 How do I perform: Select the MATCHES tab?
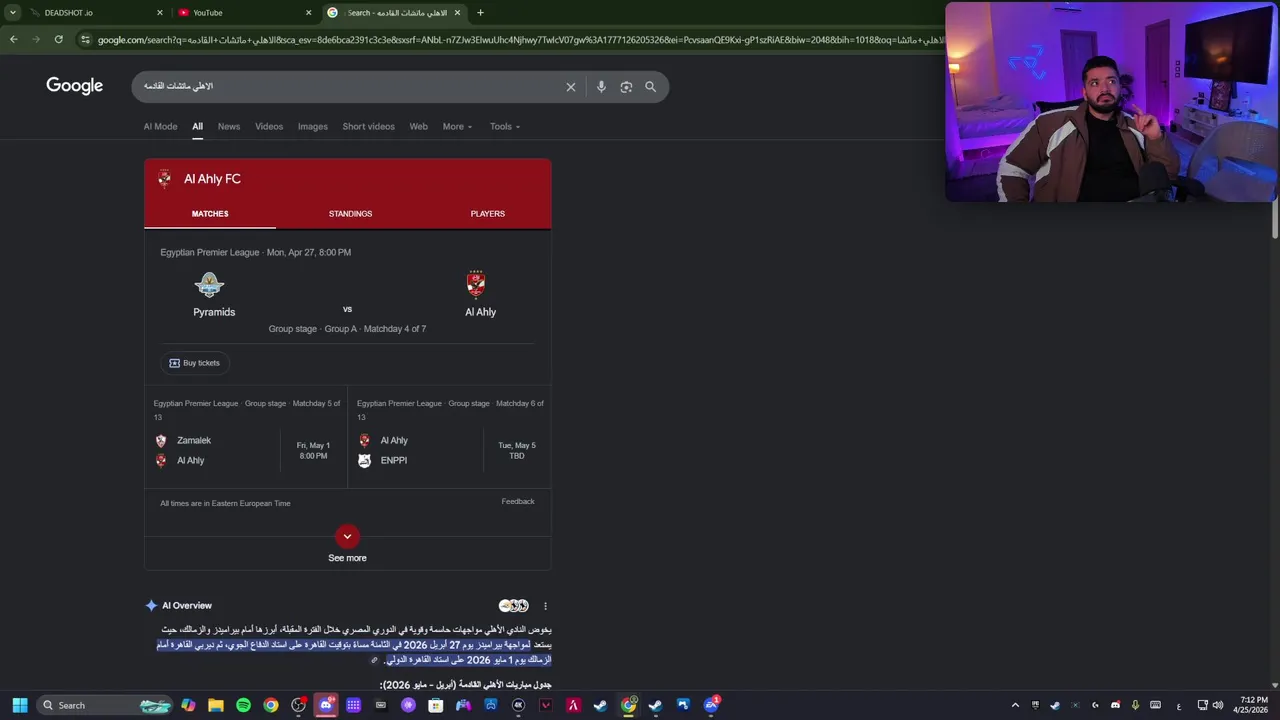[x=210, y=214]
